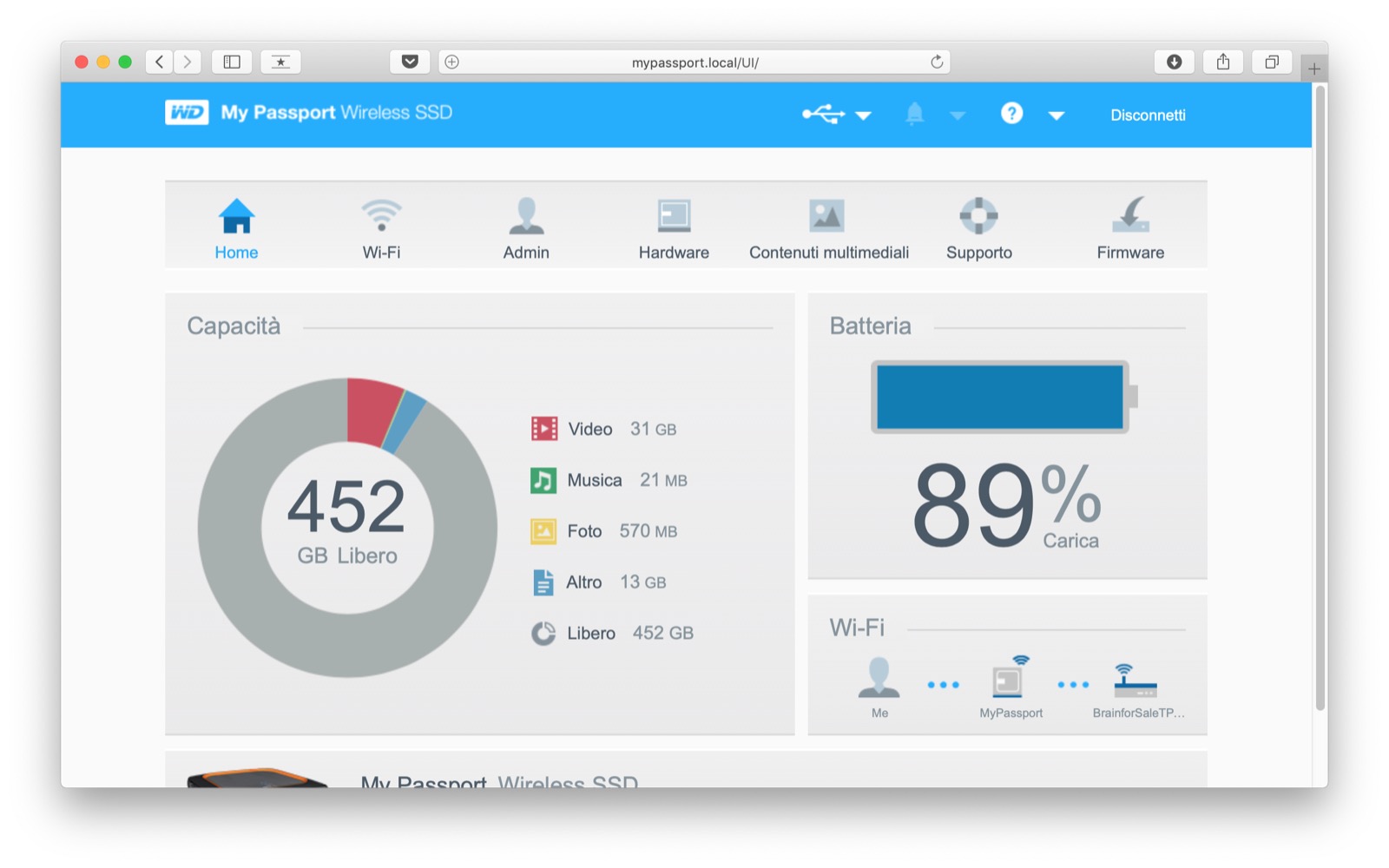Image resolution: width=1389 pixels, height=868 pixels.
Task: Expand the USB dropdown arrow
Action: click(863, 115)
